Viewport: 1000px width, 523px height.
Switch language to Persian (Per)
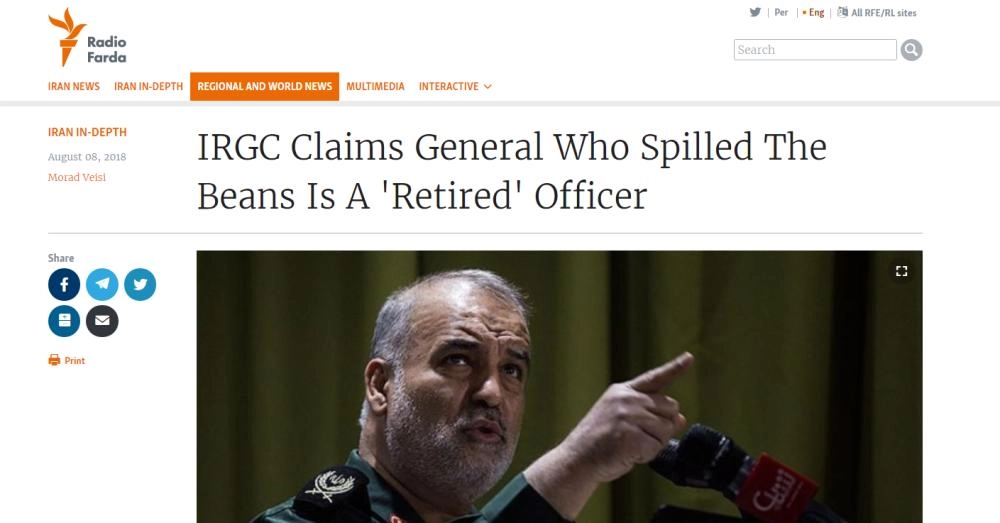point(781,13)
